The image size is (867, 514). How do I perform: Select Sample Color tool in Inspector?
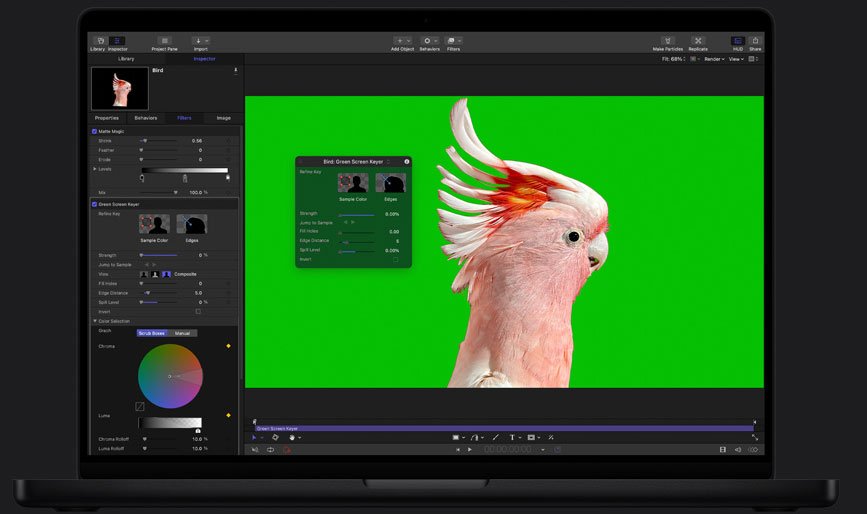coord(154,224)
